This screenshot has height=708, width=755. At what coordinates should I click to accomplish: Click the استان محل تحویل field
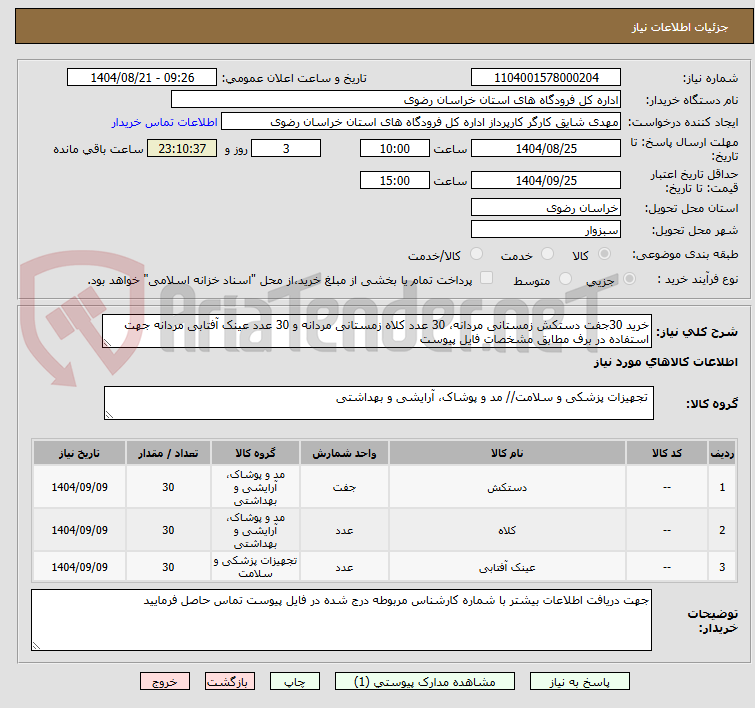tap(545, 208)
